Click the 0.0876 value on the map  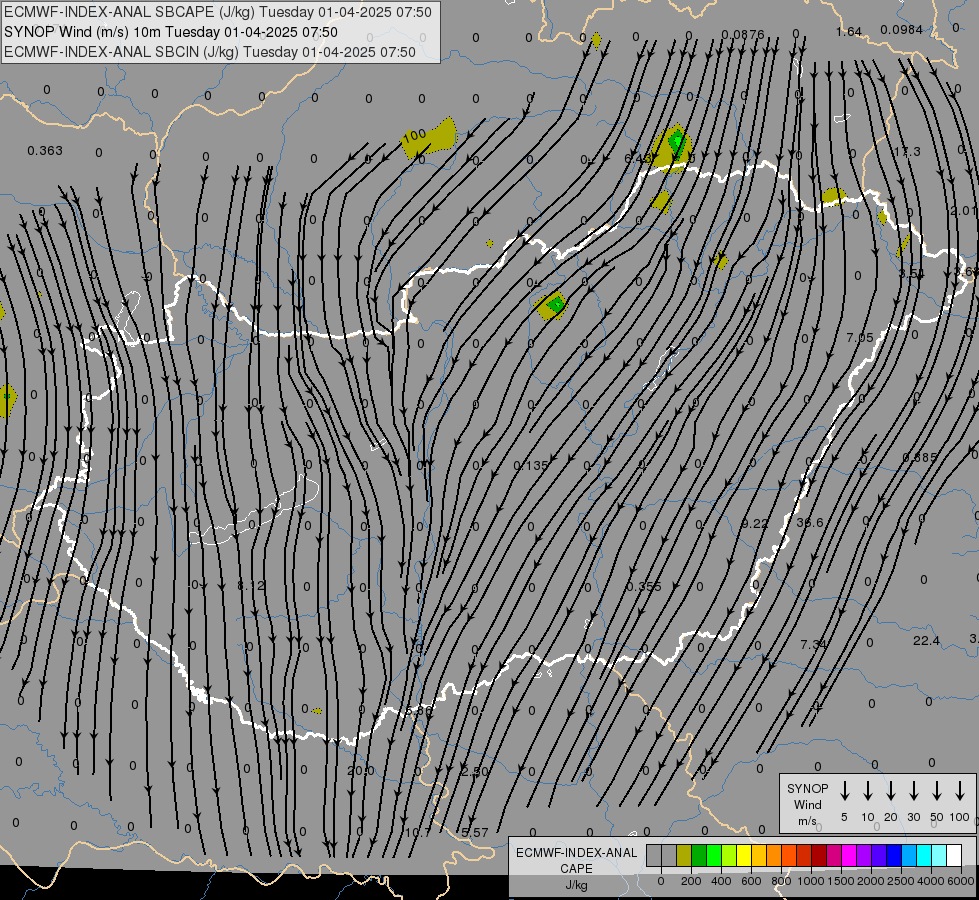(x=743, y=34)
